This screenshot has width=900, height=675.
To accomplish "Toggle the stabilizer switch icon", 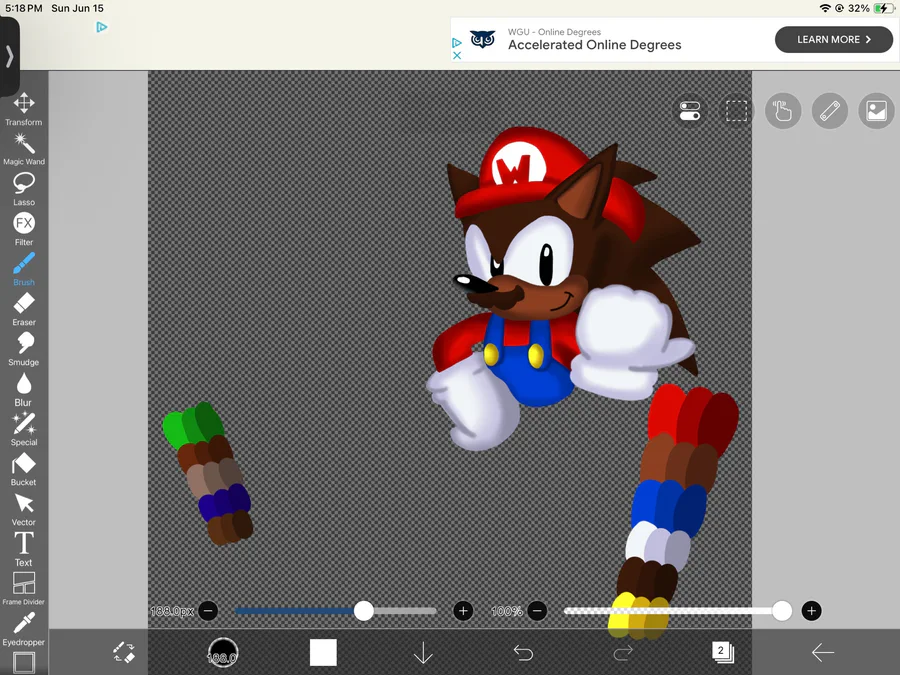I will (x=689, y=111).
